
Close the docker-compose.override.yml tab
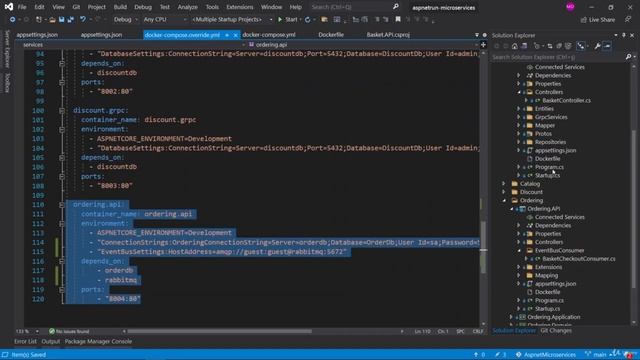click(x=236, y=35)
